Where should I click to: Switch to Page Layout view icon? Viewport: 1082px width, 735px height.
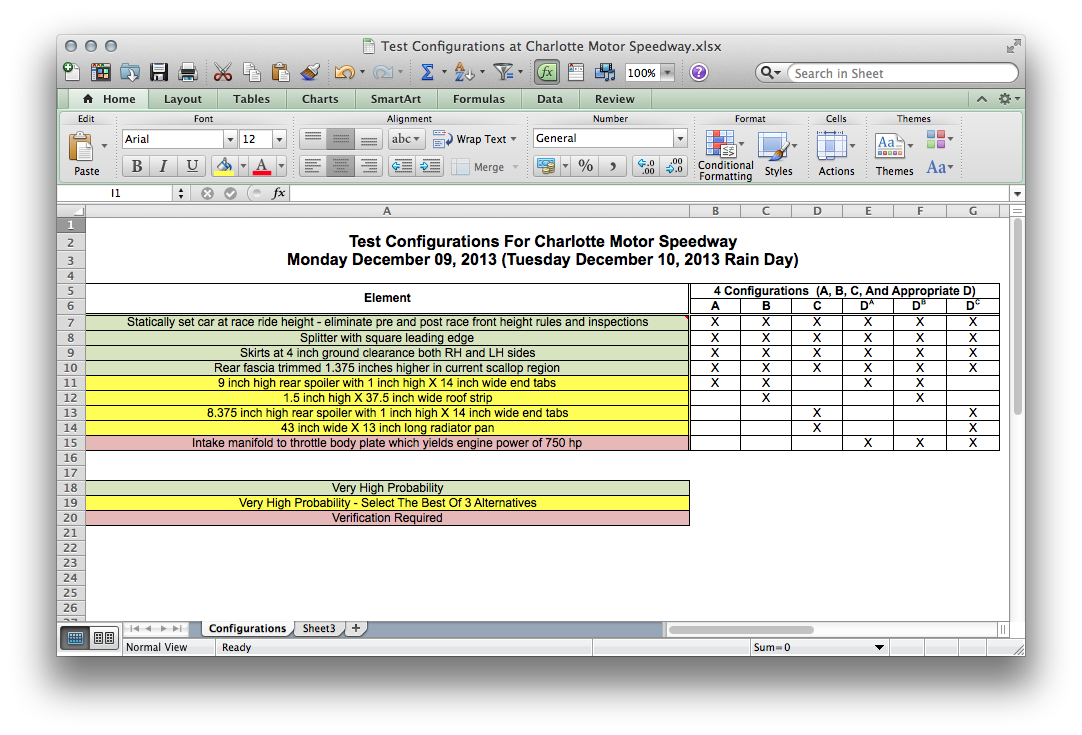point(104,638)
